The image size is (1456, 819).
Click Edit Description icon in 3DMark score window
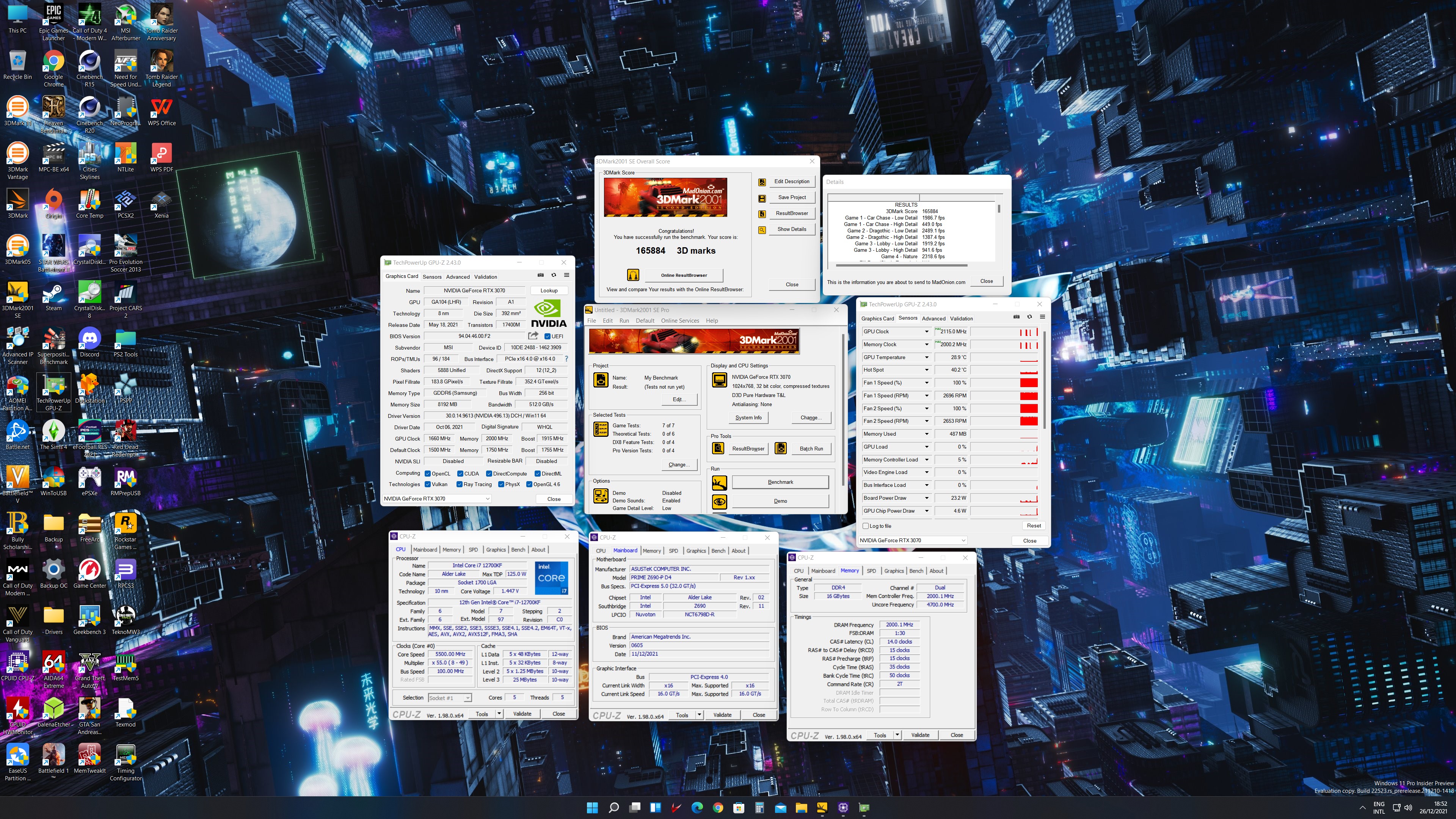(x=762, y=182)
